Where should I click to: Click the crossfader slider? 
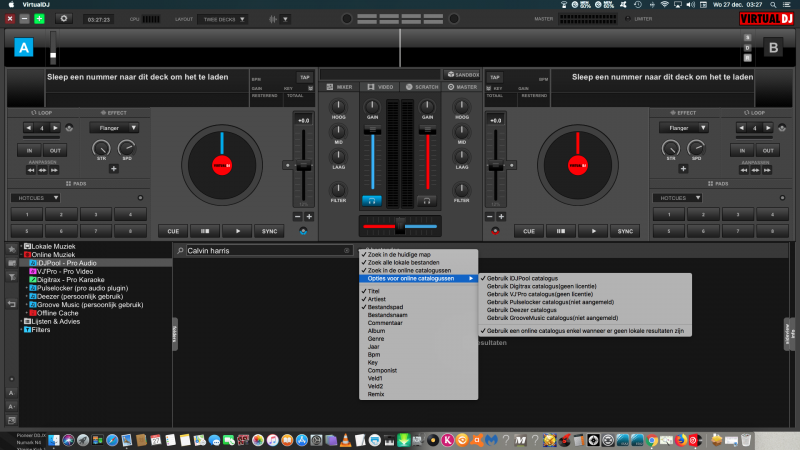400,226
